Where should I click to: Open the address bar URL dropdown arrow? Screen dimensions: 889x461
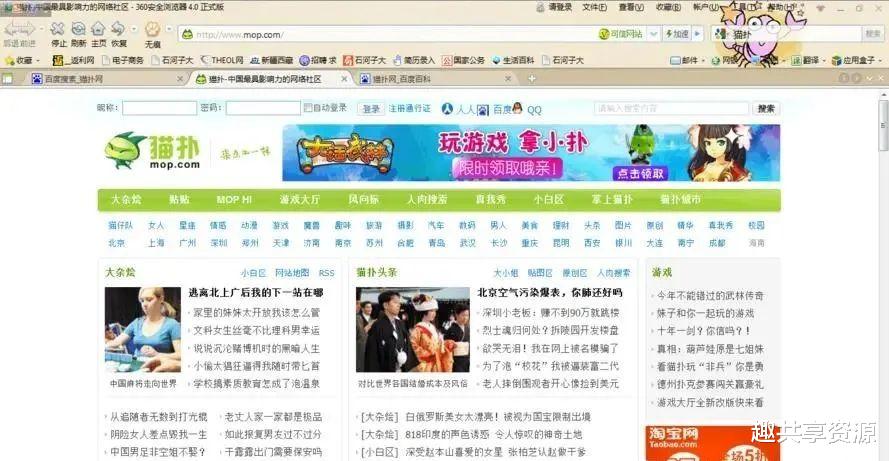(x=653, y=34)
